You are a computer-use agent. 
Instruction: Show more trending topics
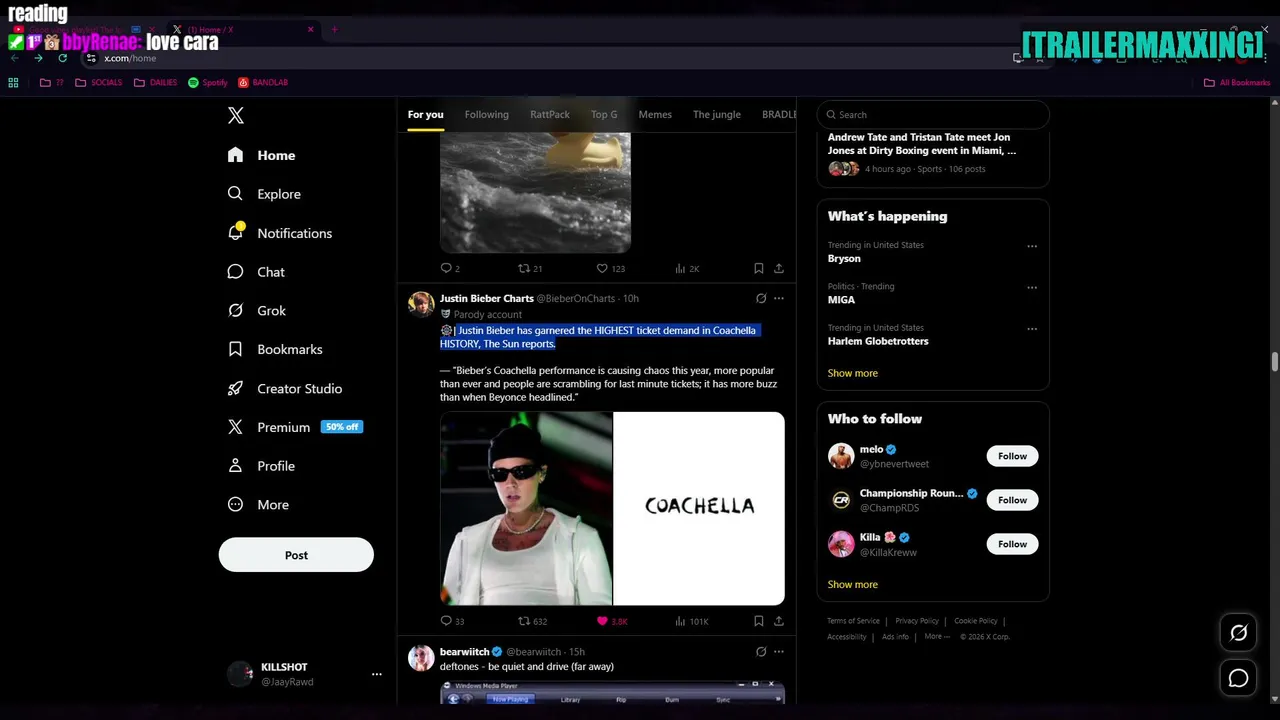pos(853,373)
